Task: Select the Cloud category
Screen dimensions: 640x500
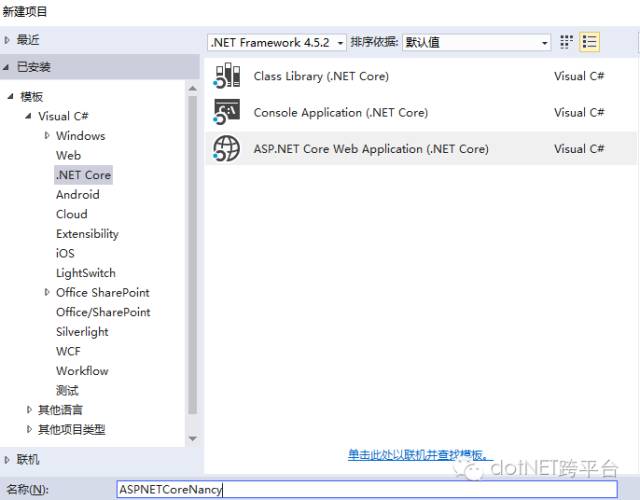Action: (72, 214)
